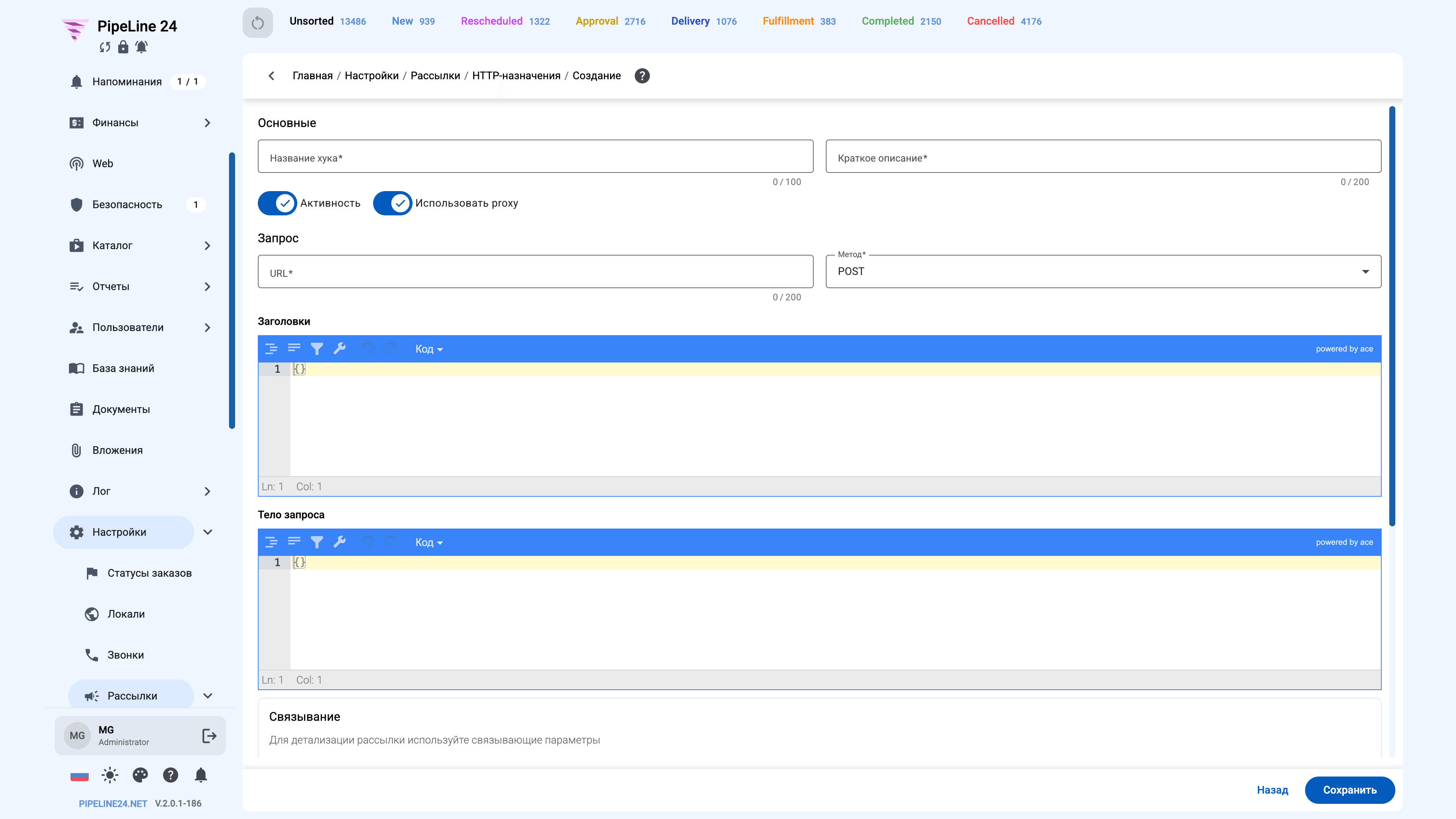The width and height of the screenshot is (1456, 819).
Task: Compact JSON in the Заголовки editor
Action: tap(294, 349)
